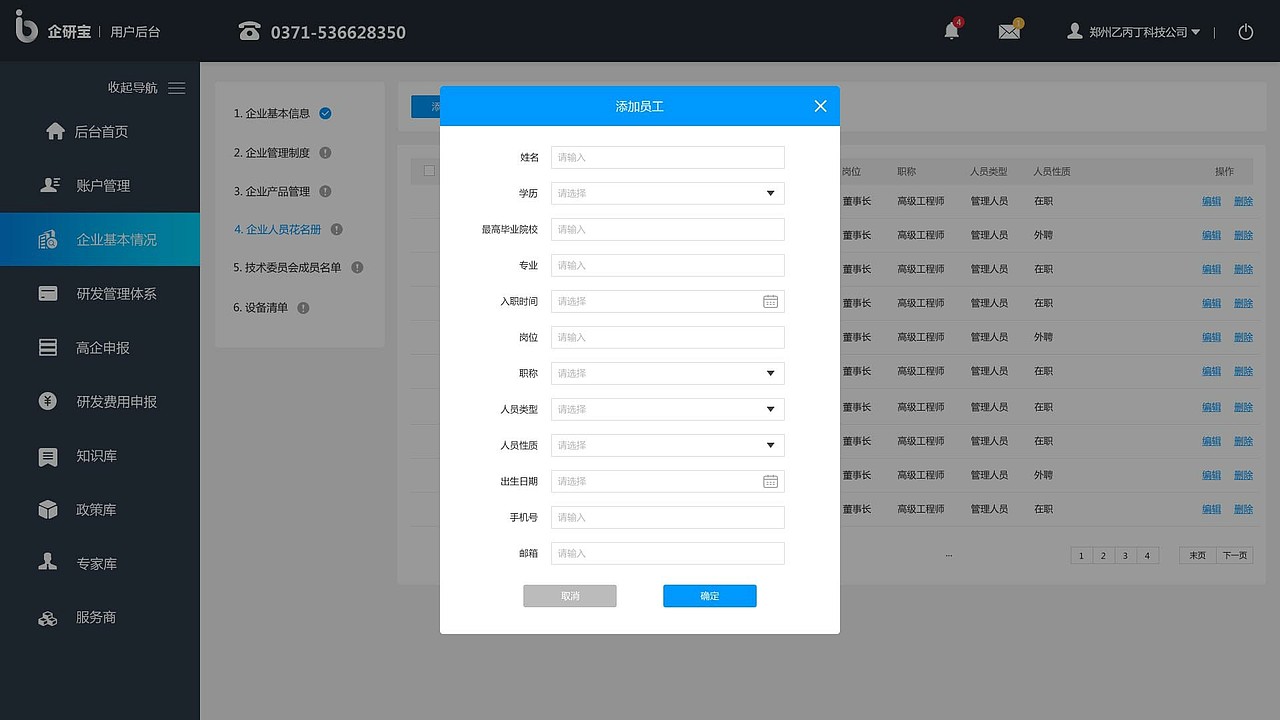Go to page 4 in pagination

coord(1147,556)
